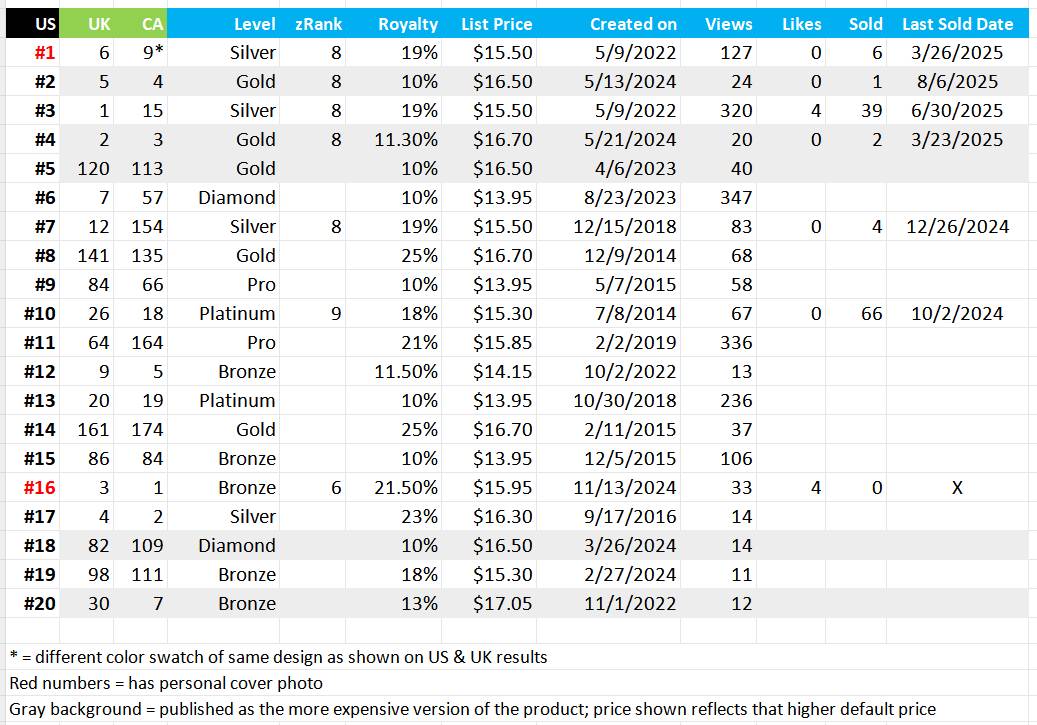
Task: Select the 9* cell in CA column
Action: [x=140, y=52]
